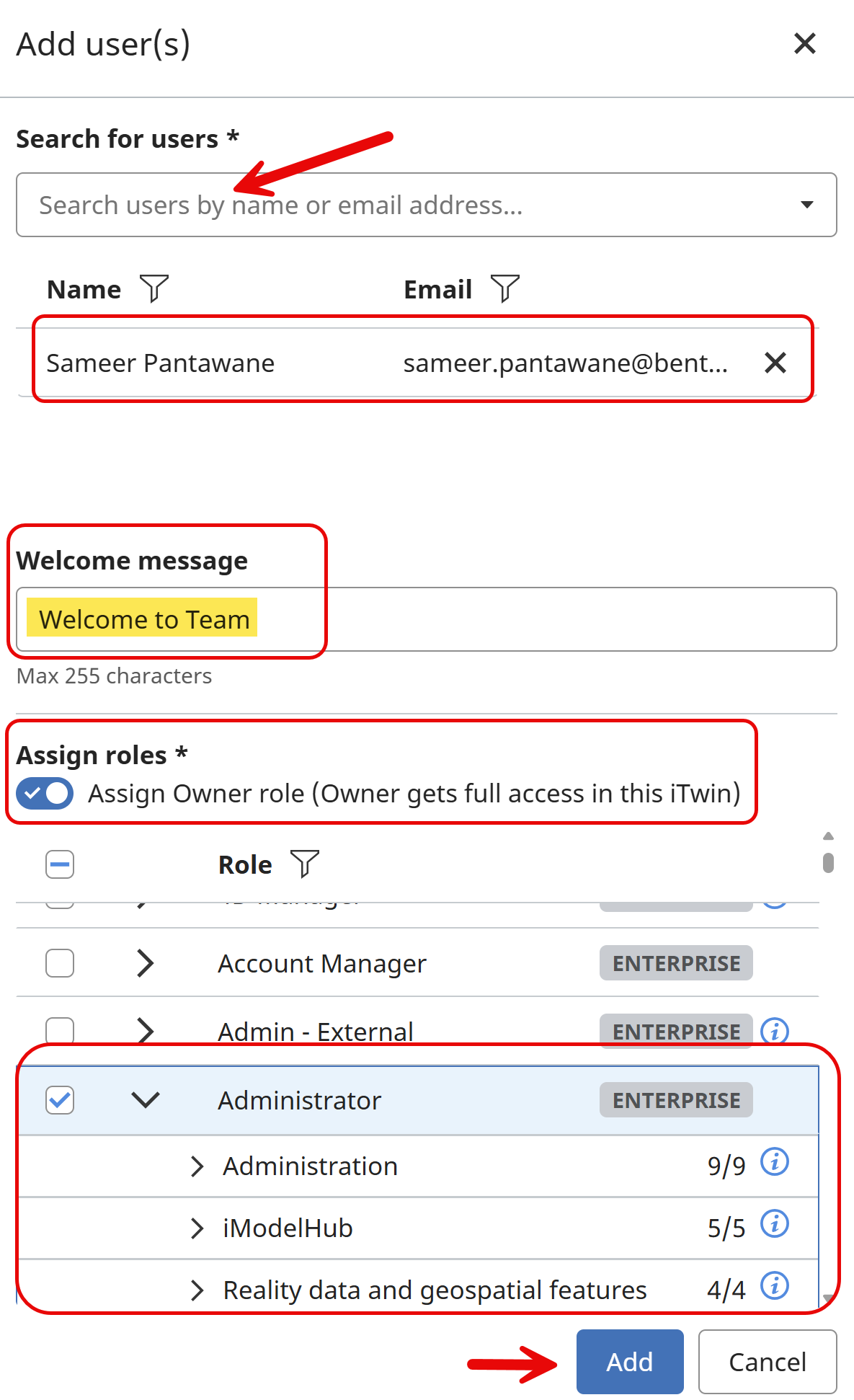Click the Role column filter icon
Viewport: 854px width, 1400px height.
pos(304,864)
